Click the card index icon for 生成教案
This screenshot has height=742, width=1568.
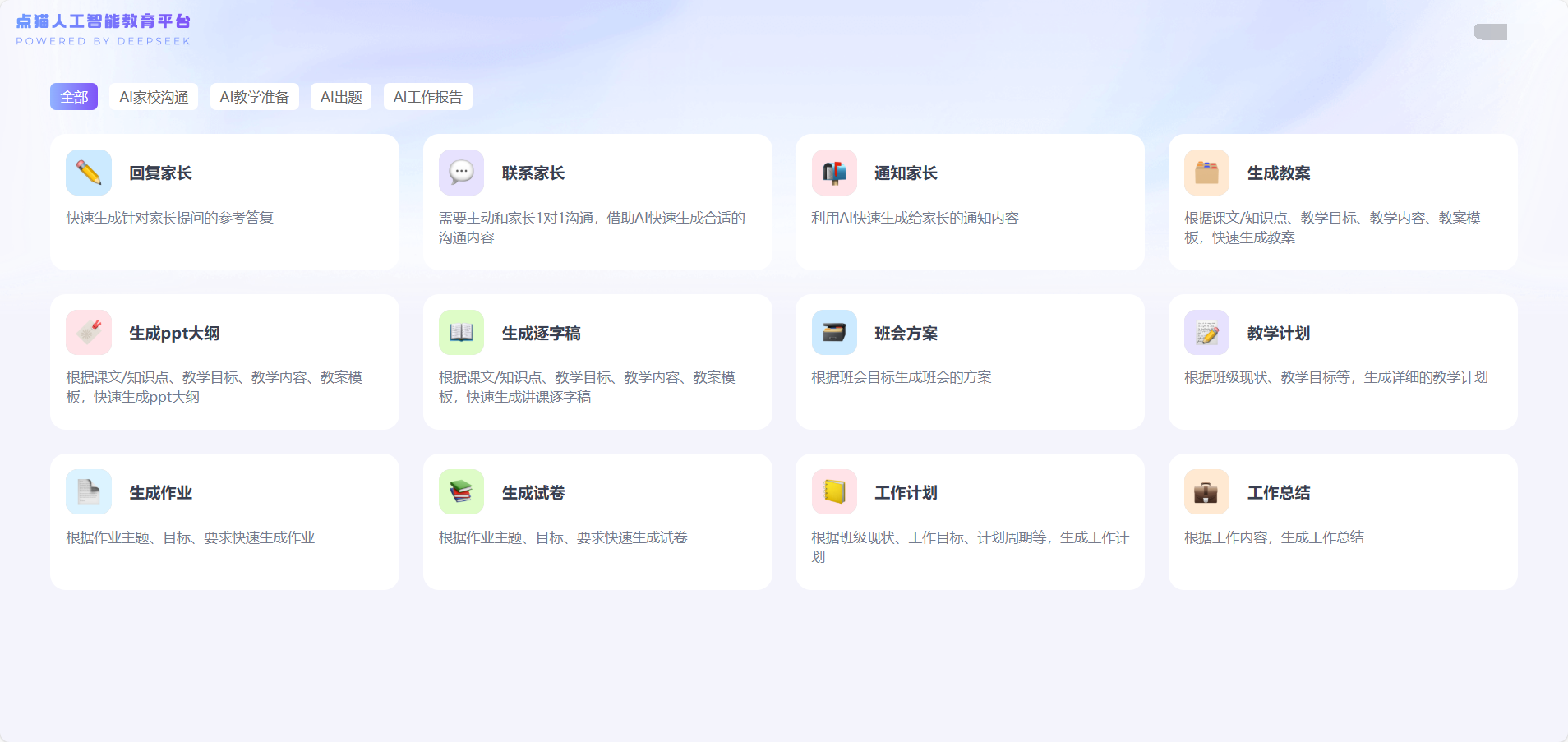click(x=1206, y=173)
